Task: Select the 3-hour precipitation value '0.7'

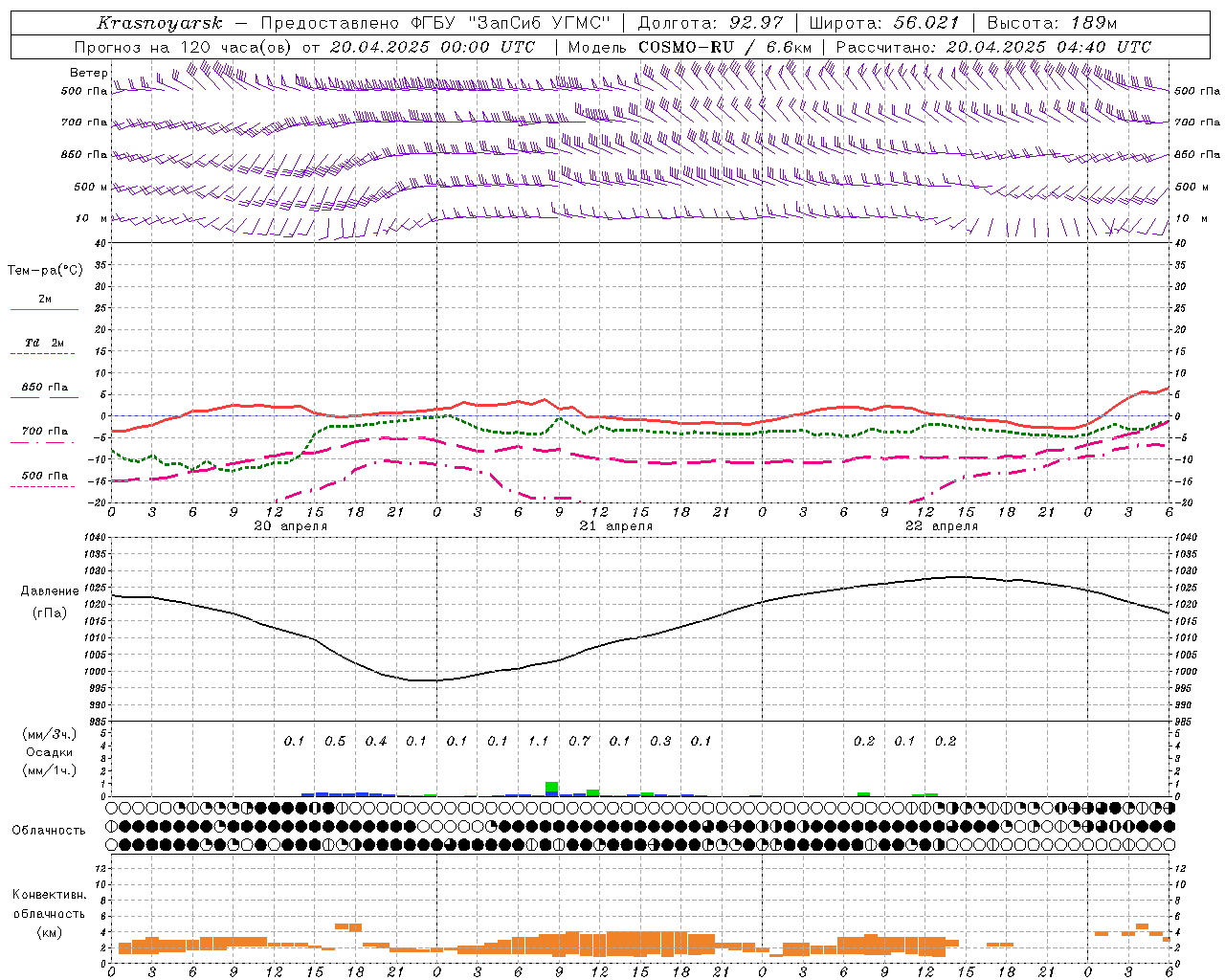Action: [579, 741]
